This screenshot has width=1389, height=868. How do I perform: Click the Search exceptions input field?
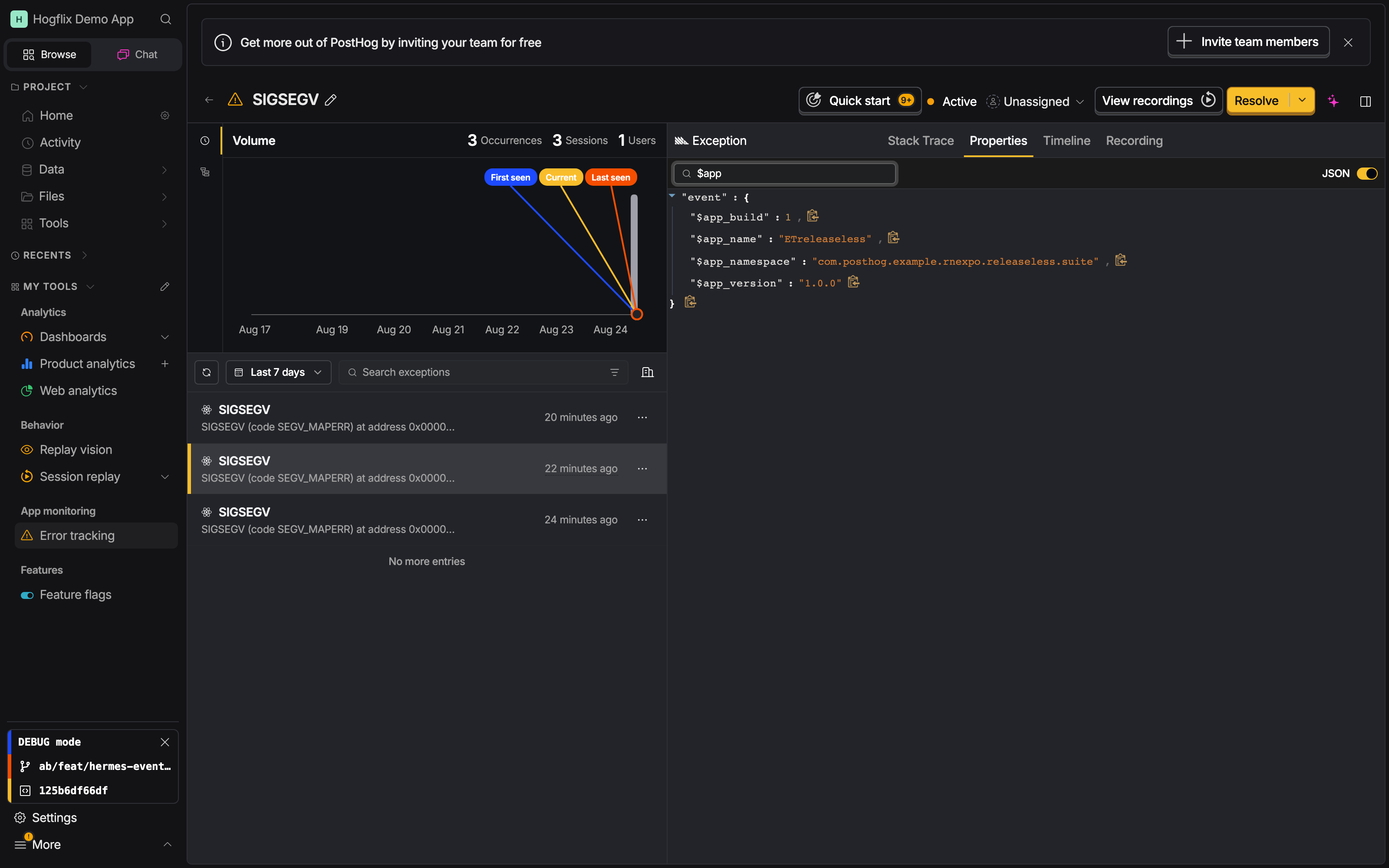click(483, 372)
